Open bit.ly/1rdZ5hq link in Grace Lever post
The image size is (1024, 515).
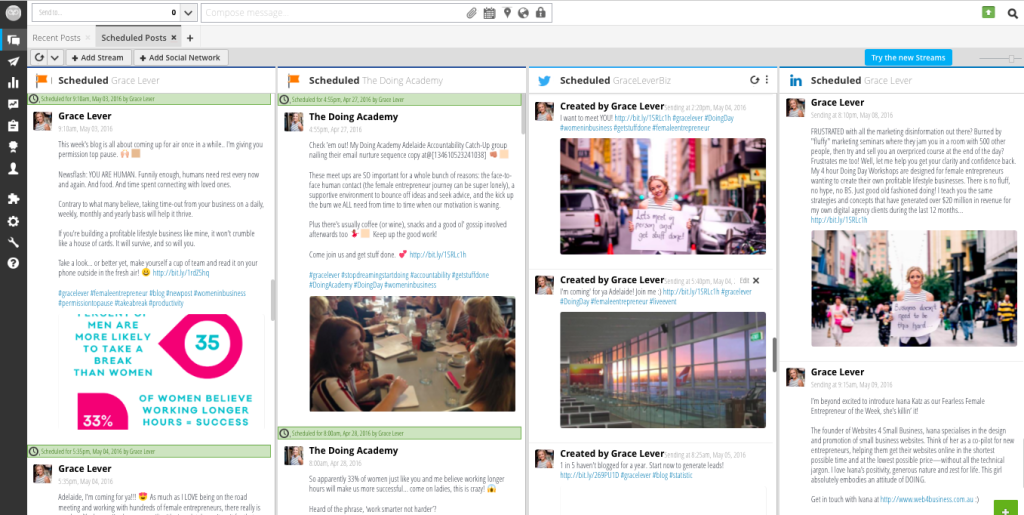point(181,273)
